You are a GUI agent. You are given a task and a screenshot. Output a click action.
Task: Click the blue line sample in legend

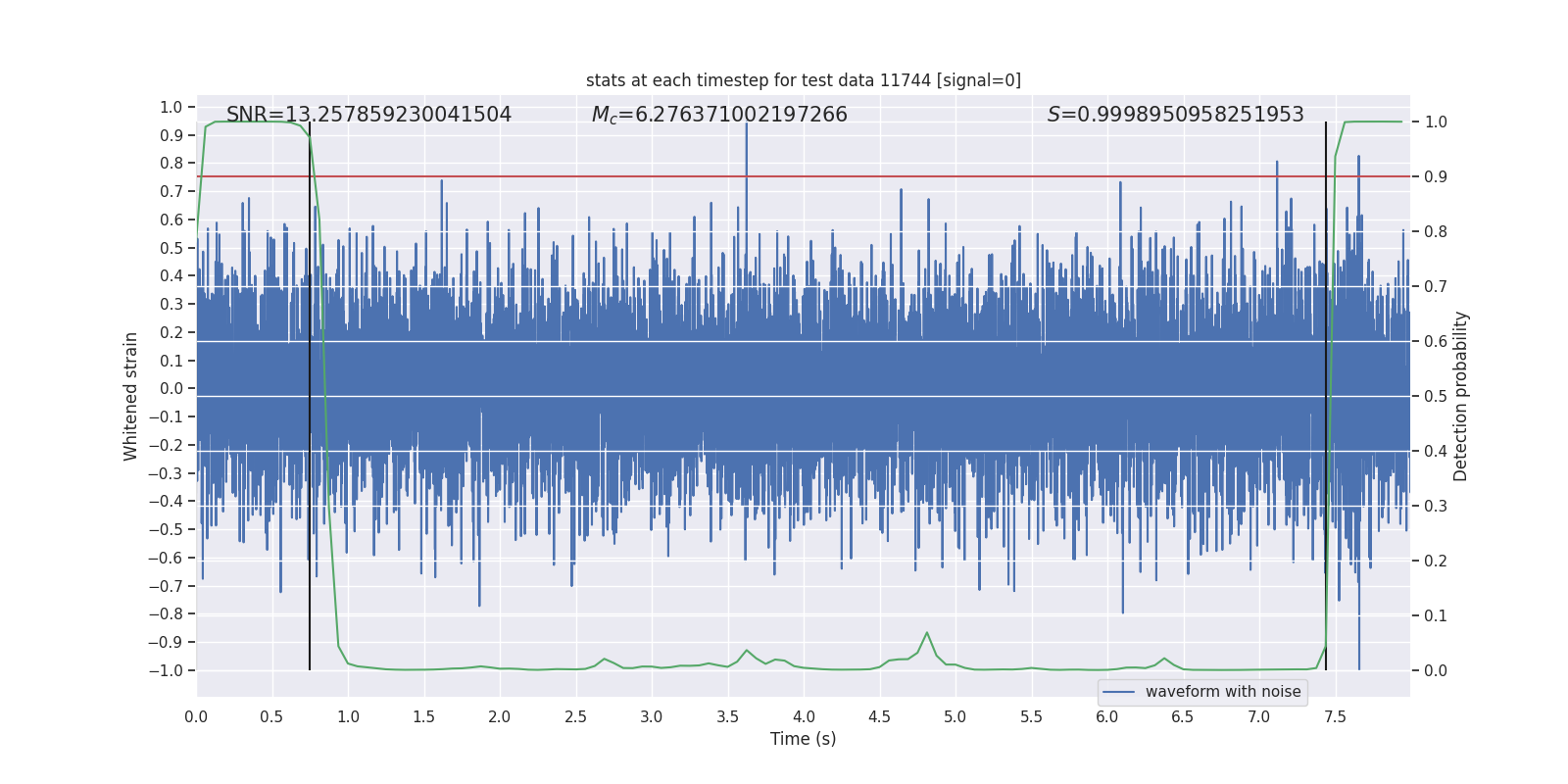1118,692
